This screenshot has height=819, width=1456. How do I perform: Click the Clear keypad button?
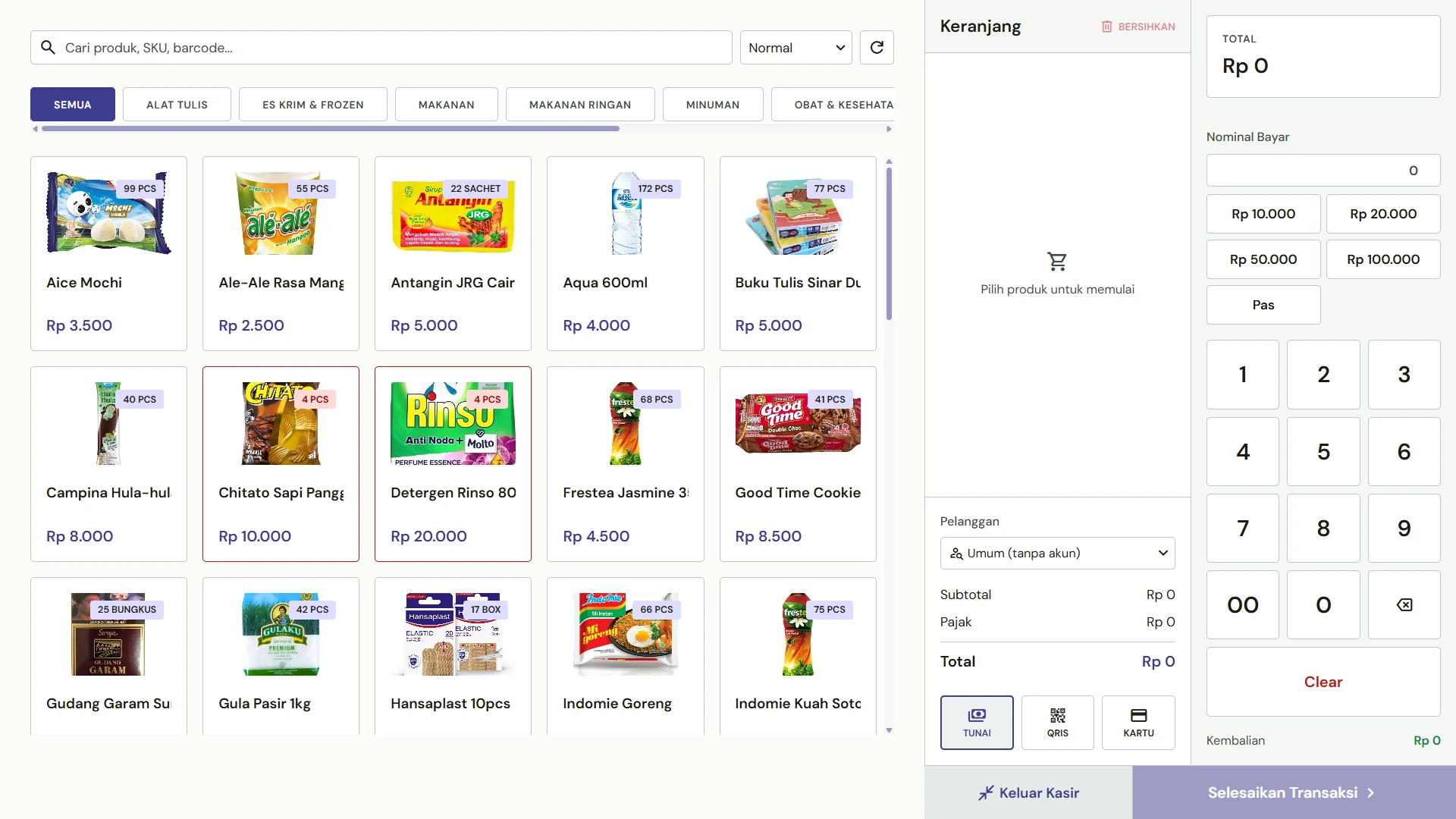click(x=1323, y=682)
